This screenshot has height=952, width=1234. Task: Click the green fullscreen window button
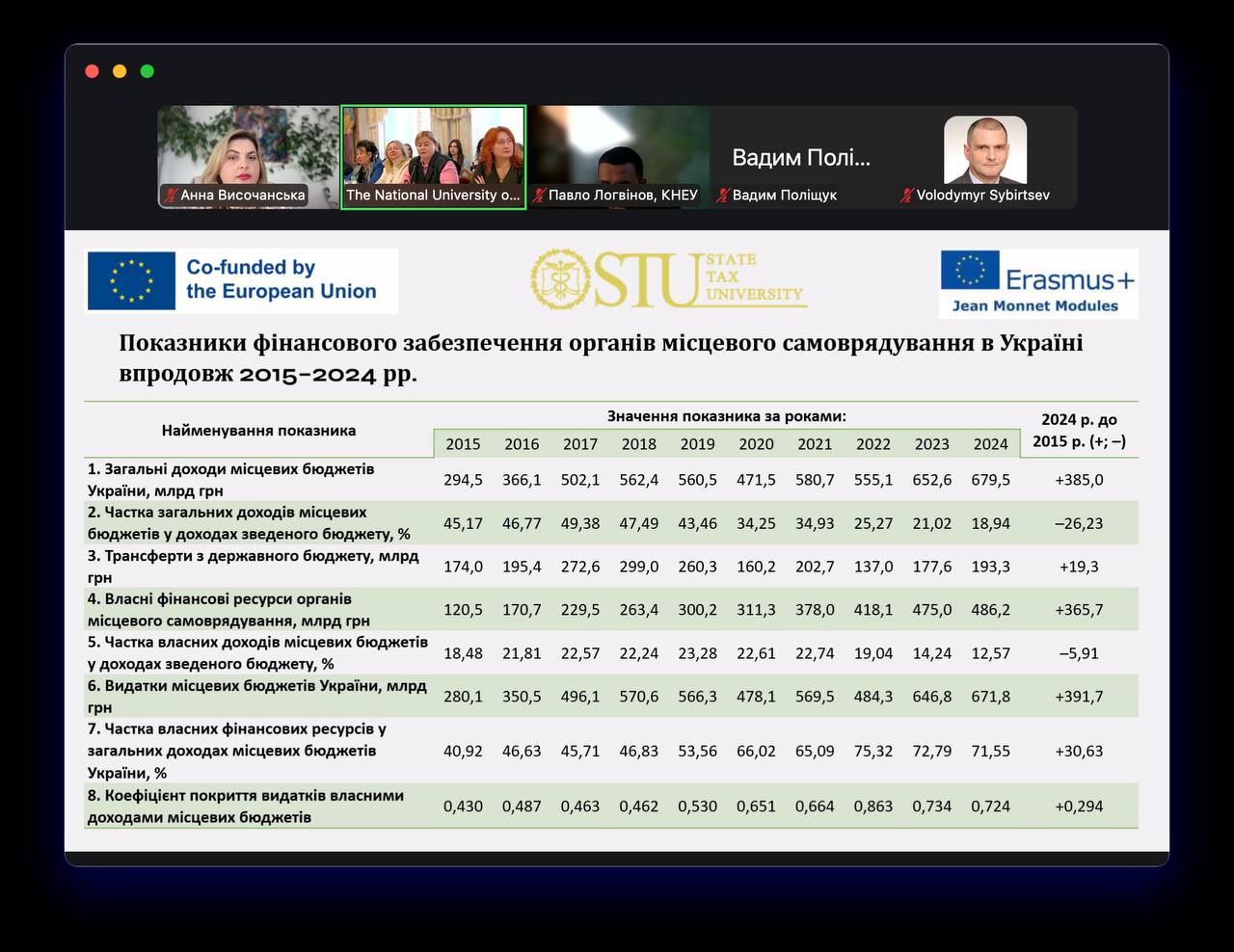coord(148,71)
